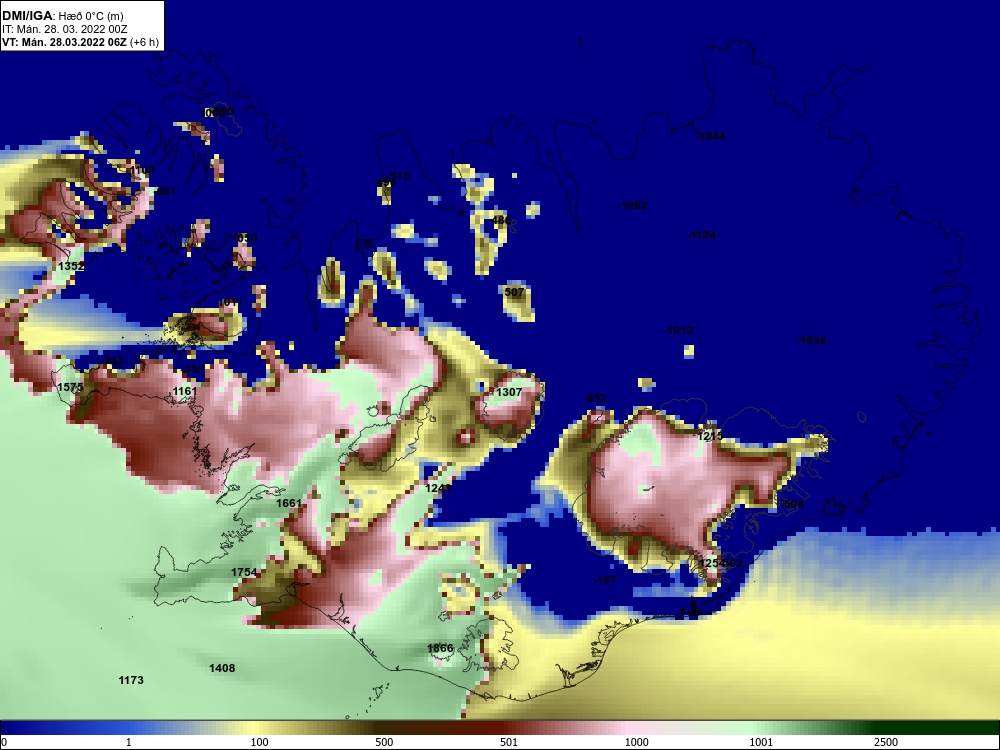
Task: Click the map value 1661
Action: tap(289, 503)
